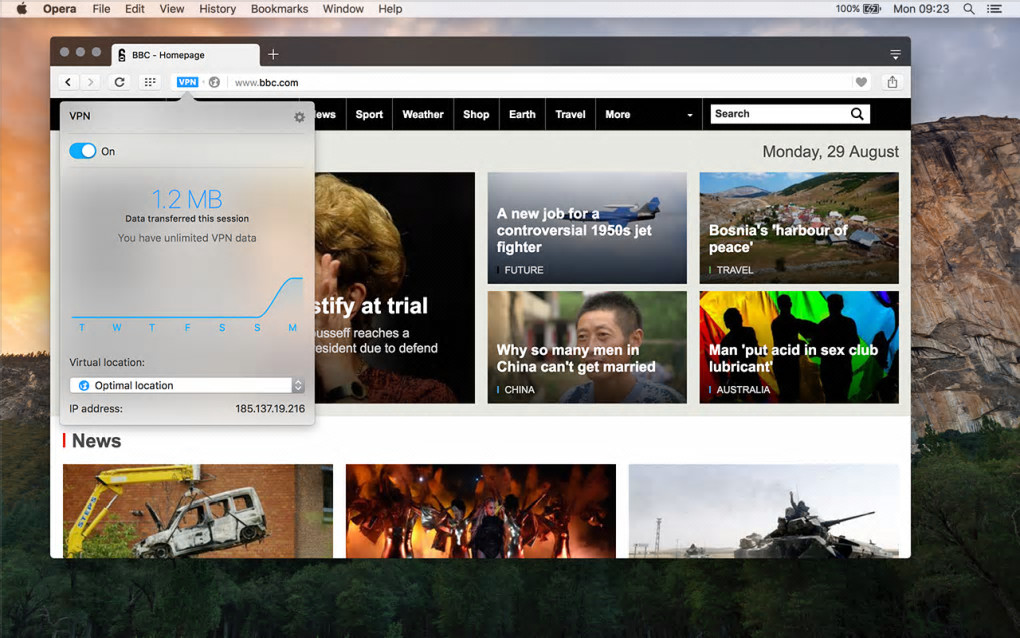This screenshot has height=638, width=1020.
Task: Click the Speed Dial grid icon
Action: coord(150,82)
